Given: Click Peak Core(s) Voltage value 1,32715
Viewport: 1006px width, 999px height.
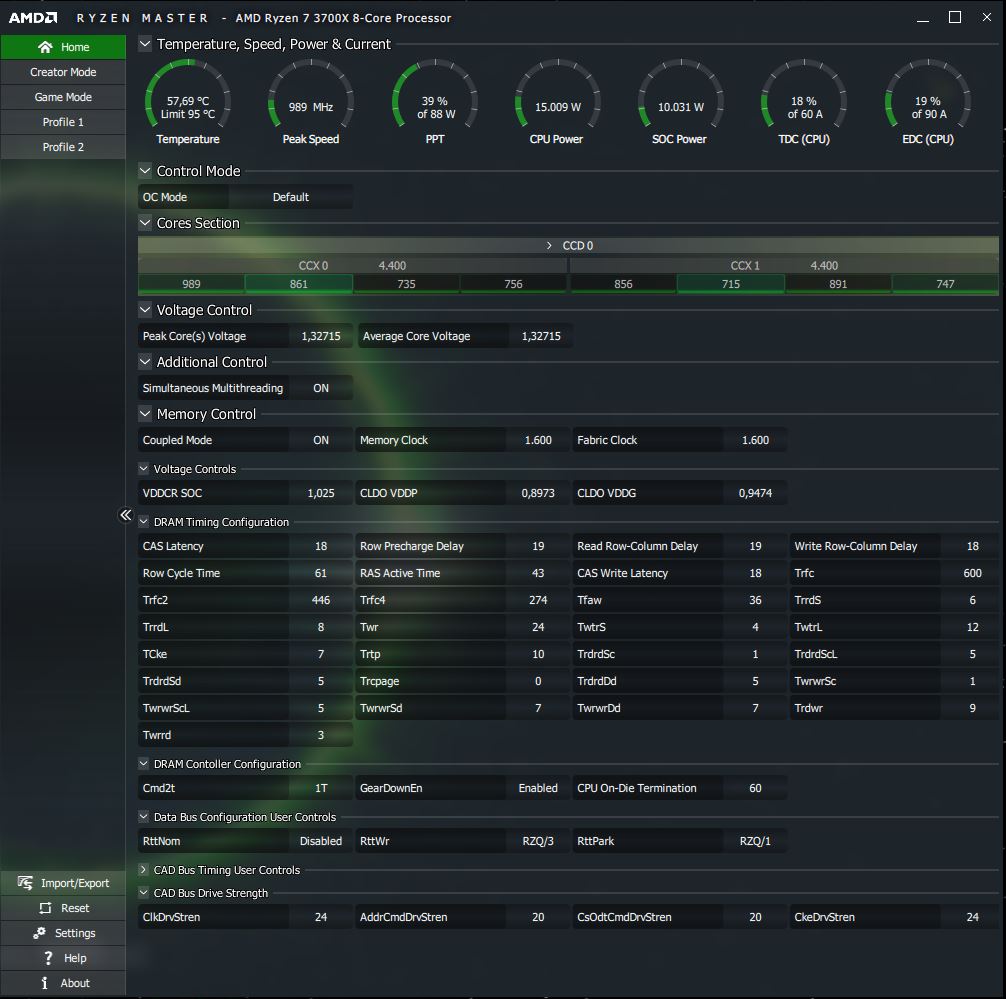Looking at the screenshot, I should click(x=321, y=336).
